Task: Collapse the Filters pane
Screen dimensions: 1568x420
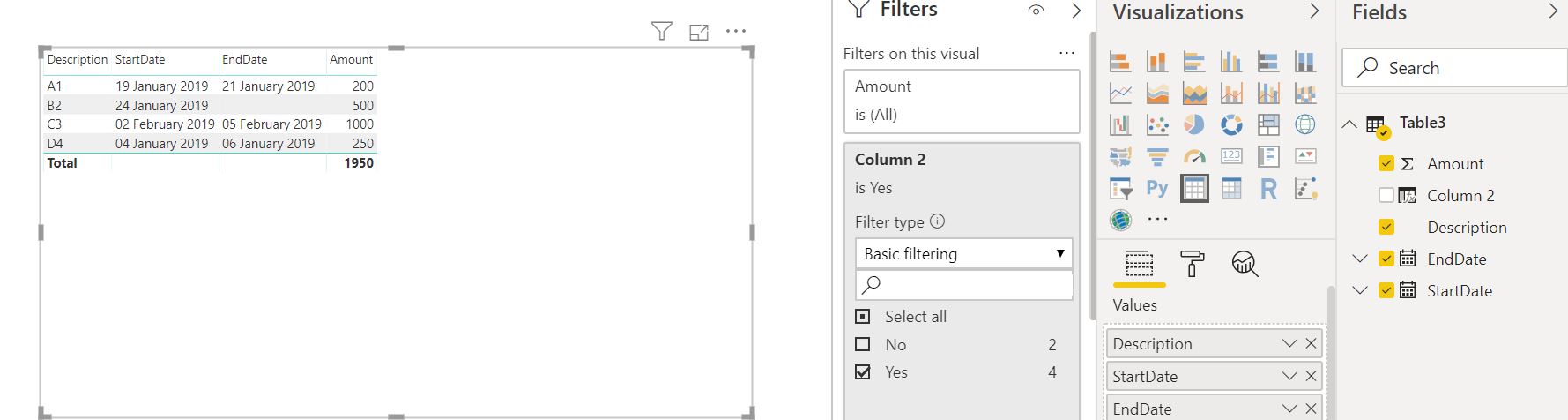Action: (1076, 11)
